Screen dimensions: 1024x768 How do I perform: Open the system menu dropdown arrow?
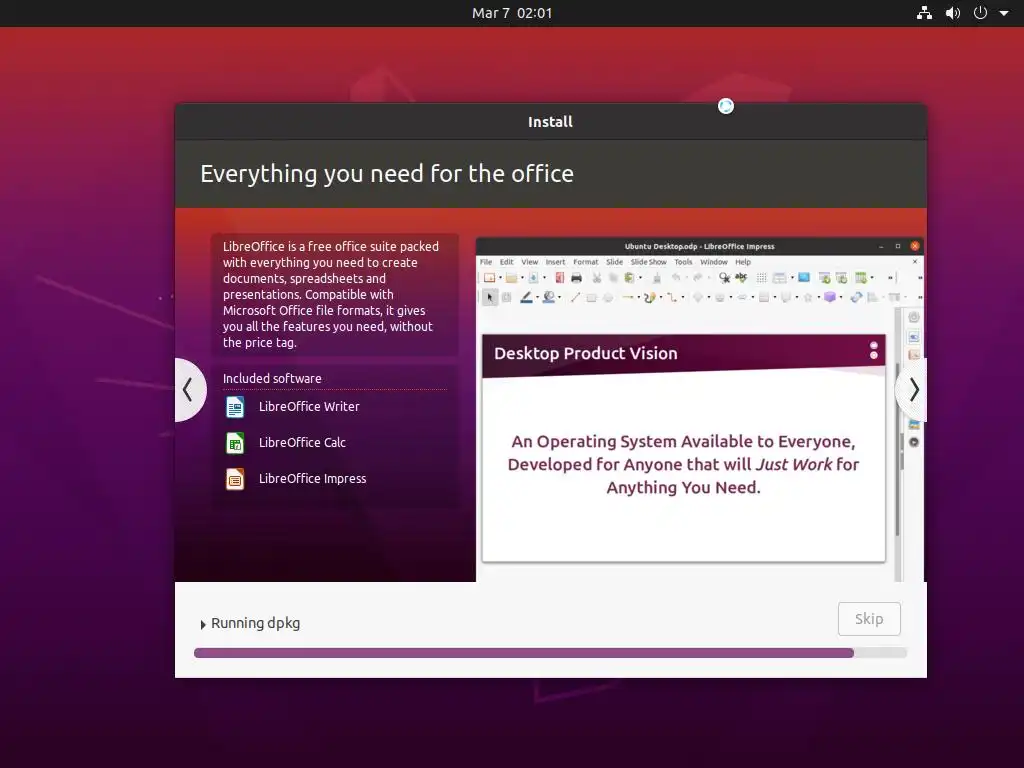point(1004,13)
